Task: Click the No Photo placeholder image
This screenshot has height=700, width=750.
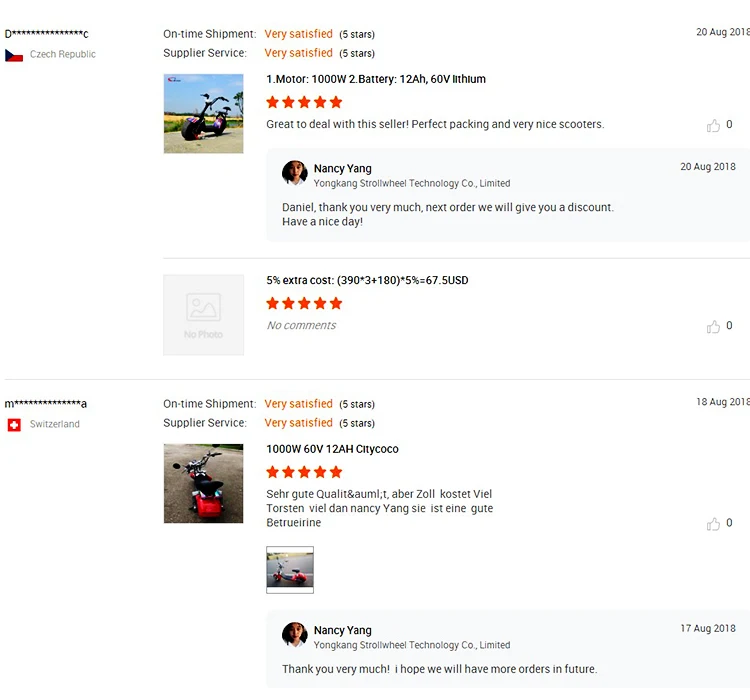Action: pyautogui.click(x=204, y=315)
